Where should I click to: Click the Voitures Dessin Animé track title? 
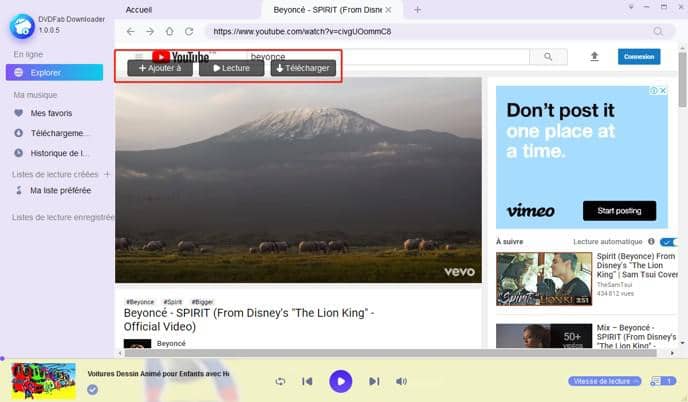(x=158, y=374)
